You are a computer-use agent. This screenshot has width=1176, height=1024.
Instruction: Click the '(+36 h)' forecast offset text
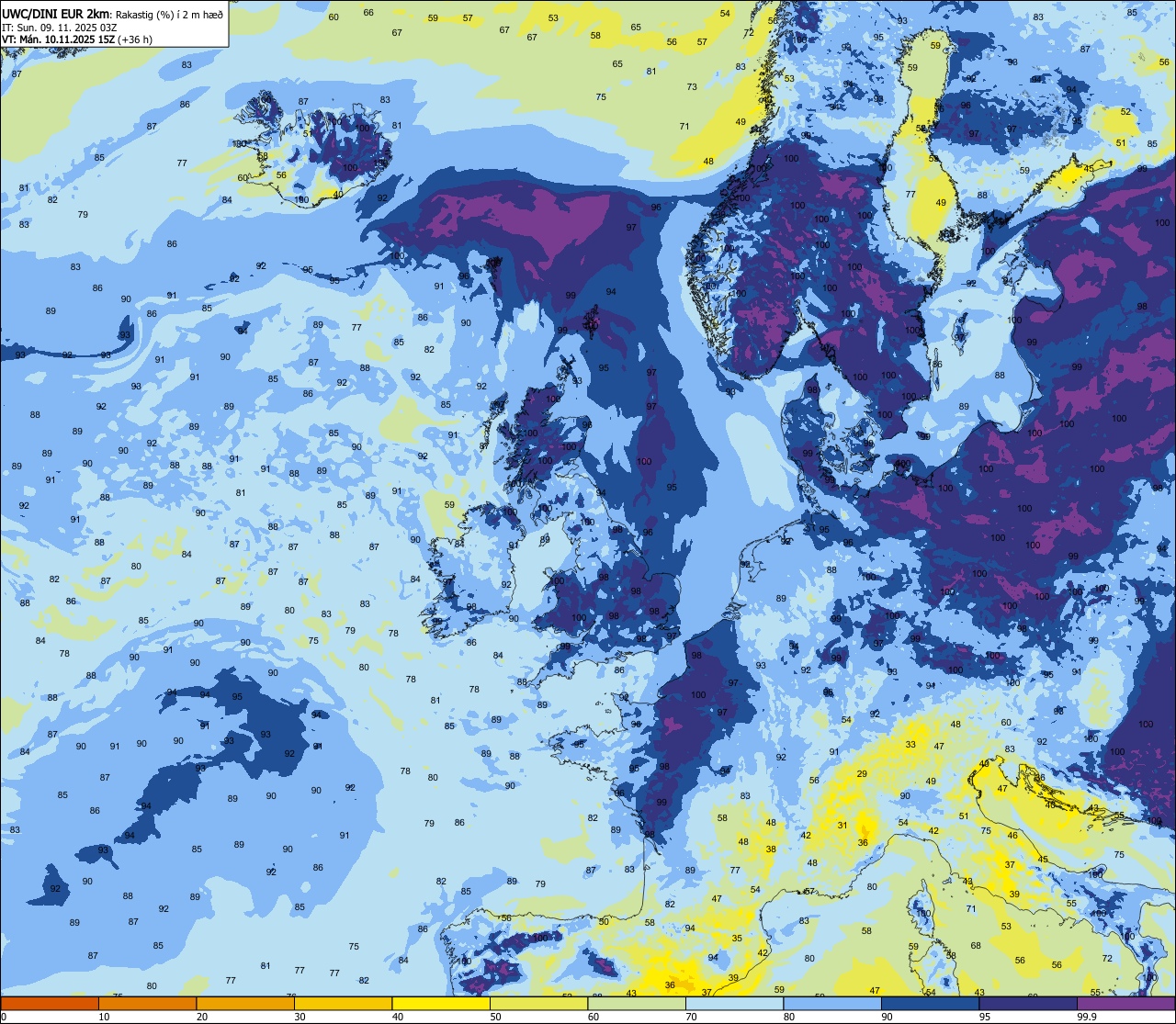[135, 39]
